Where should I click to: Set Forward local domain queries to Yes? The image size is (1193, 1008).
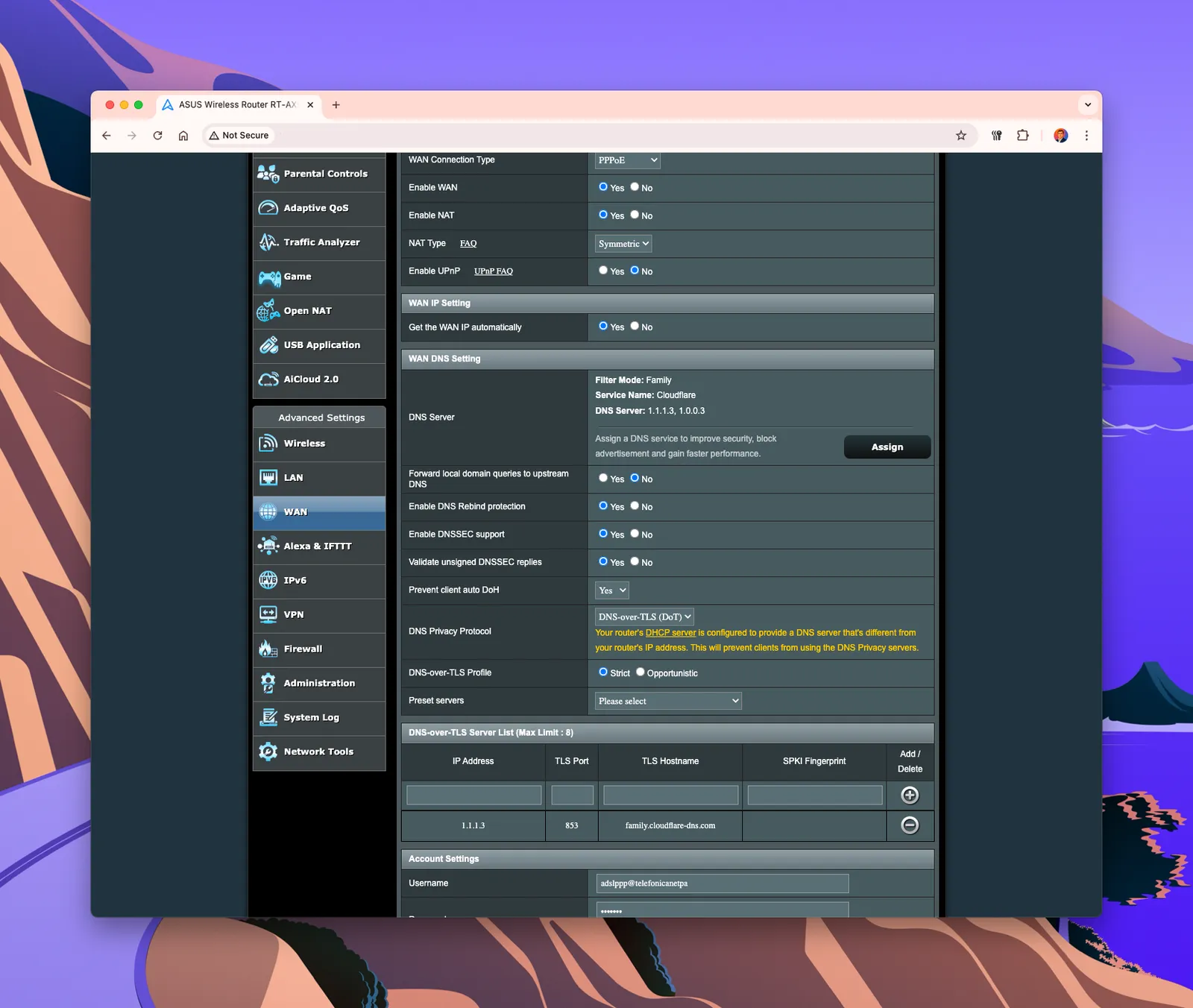tap(603, 478)
